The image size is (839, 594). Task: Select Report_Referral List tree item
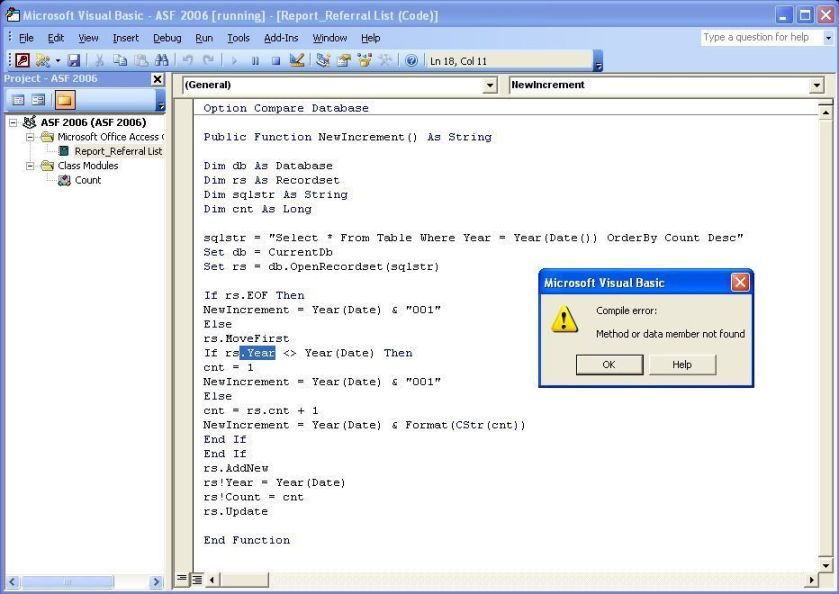pos(118,151)
